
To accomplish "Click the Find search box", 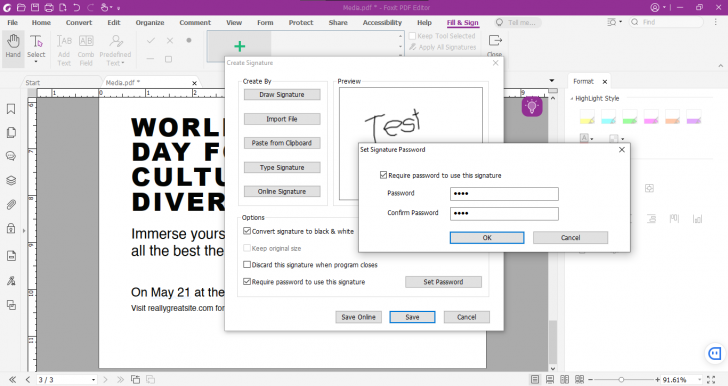I will 667,22.
